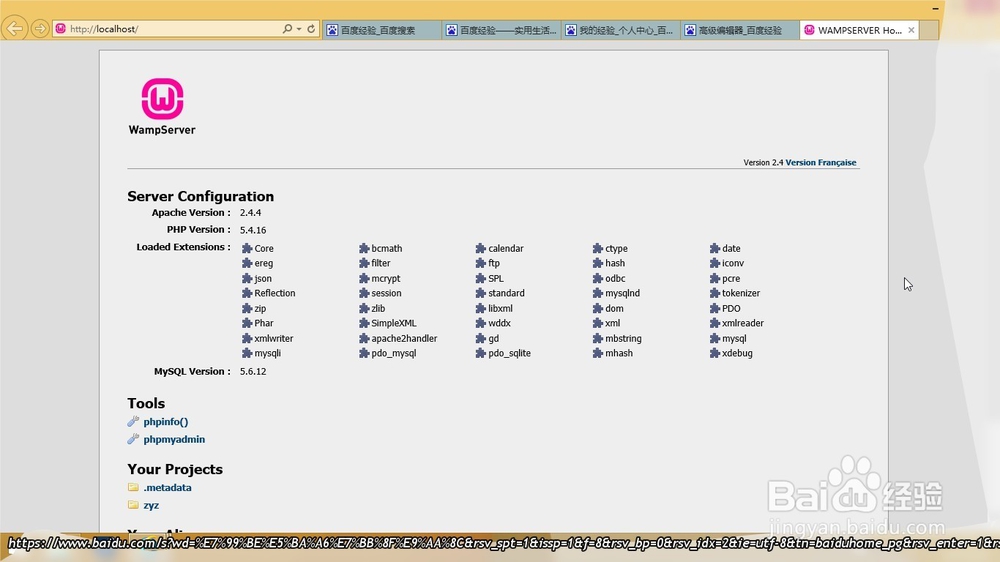Click the WampServer pink logo
The height and width of the screenshot is (562, 1000).
coord(162,99)
